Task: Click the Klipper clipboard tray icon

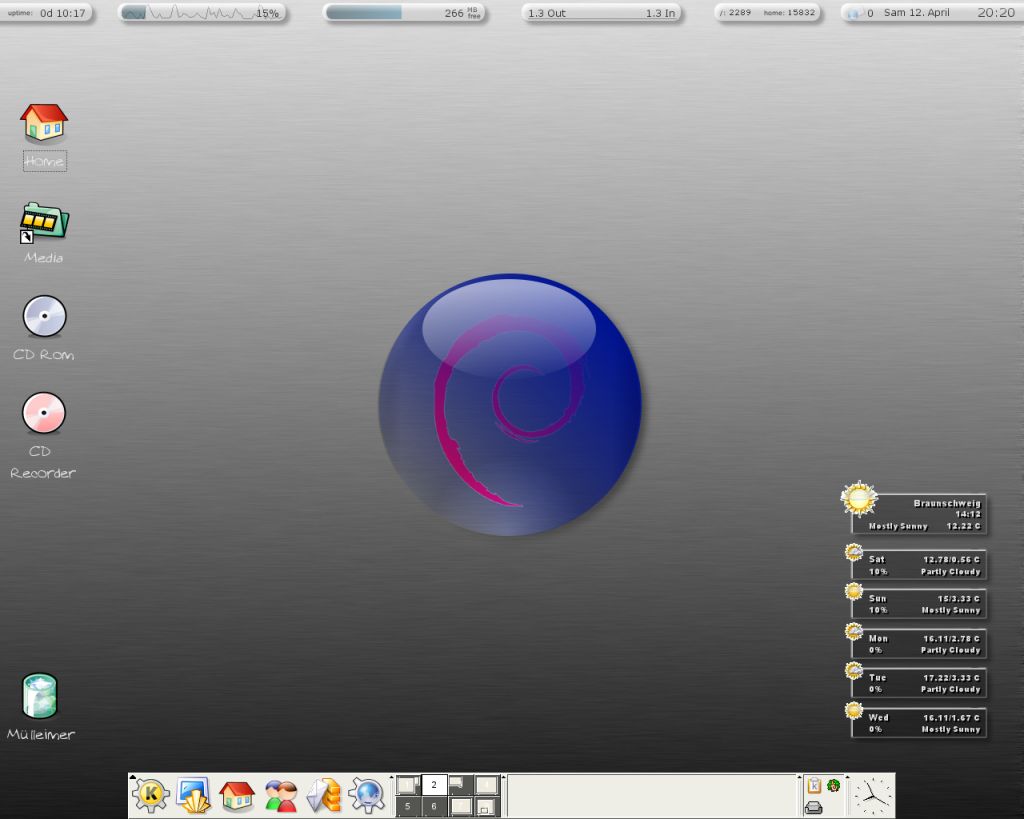Action: (814, 785)
